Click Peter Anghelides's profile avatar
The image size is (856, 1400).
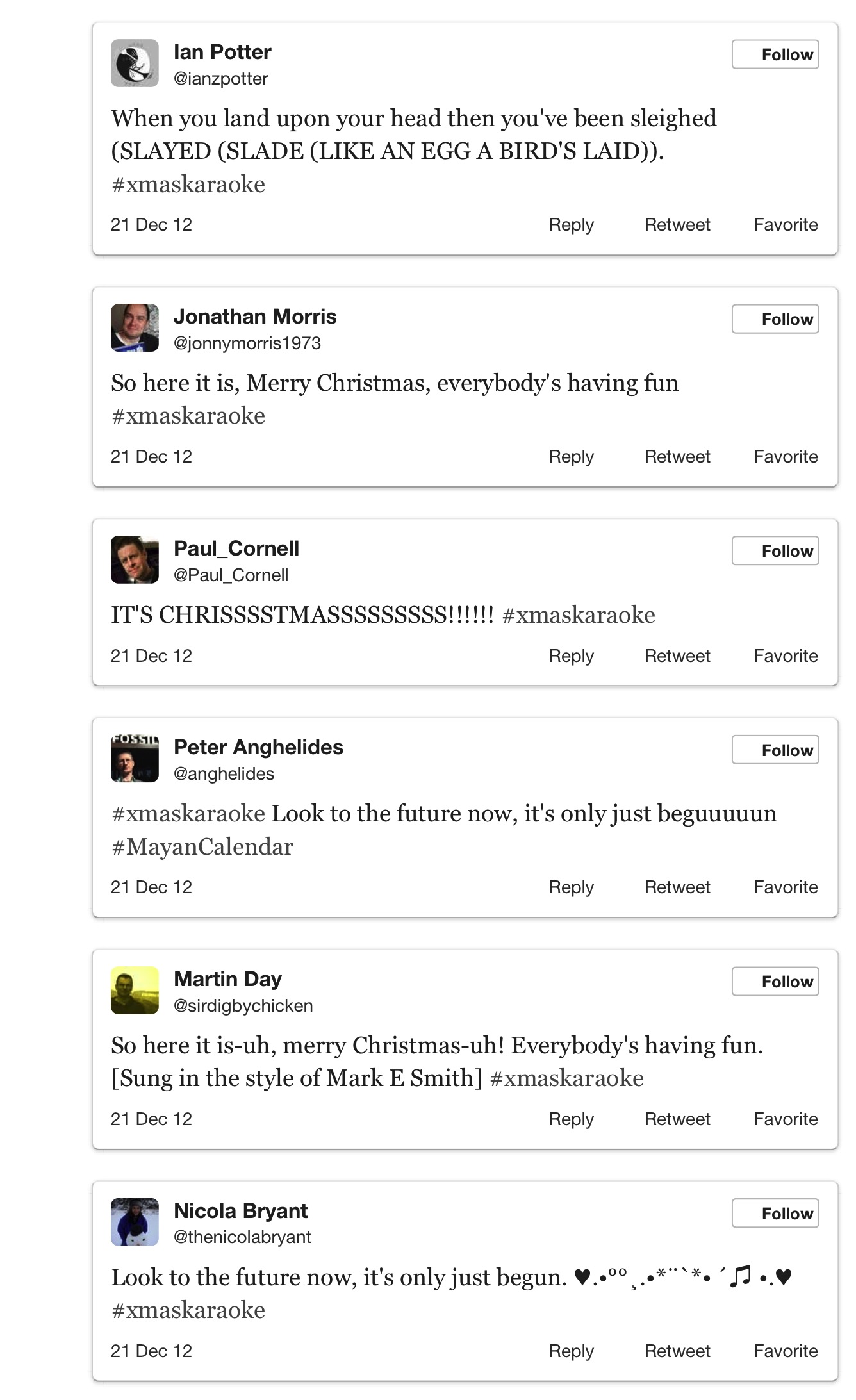[135, 759]
